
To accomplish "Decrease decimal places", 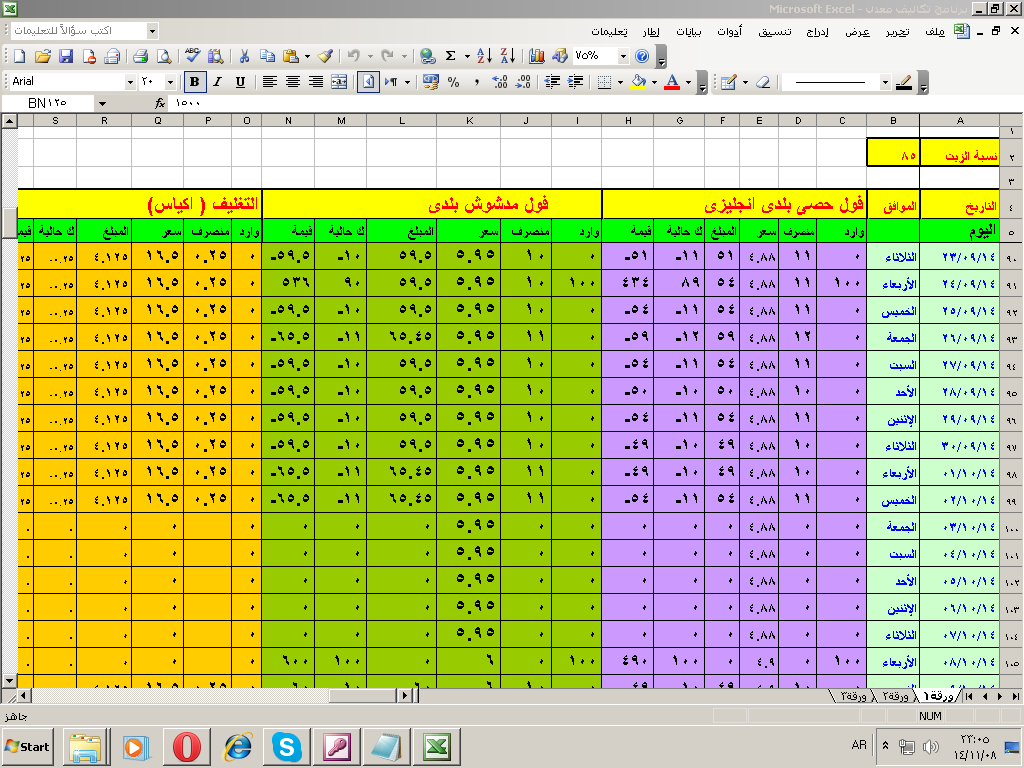I will point(523,82).
